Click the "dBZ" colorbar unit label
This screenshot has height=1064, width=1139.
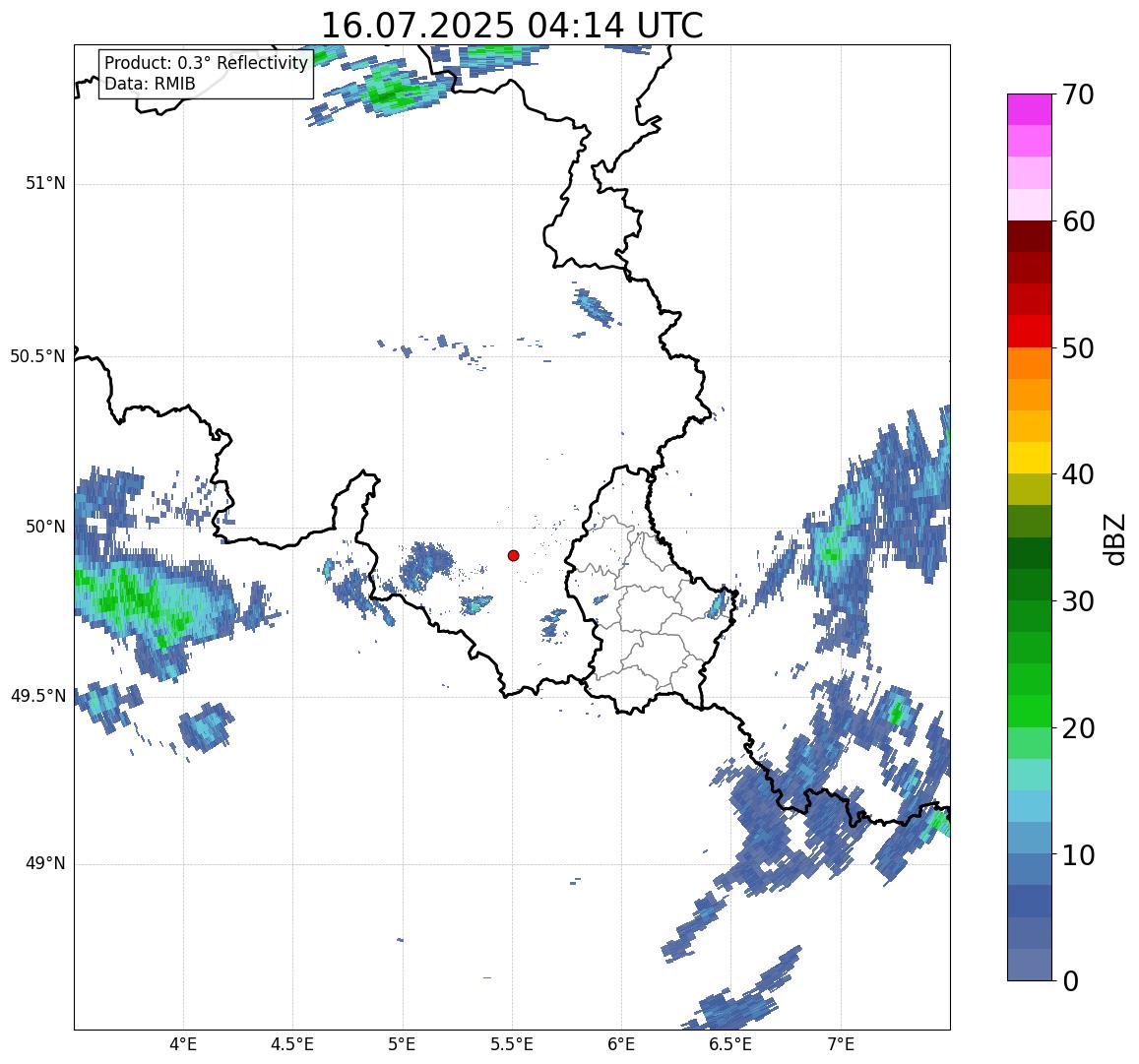click(1113, 539)
